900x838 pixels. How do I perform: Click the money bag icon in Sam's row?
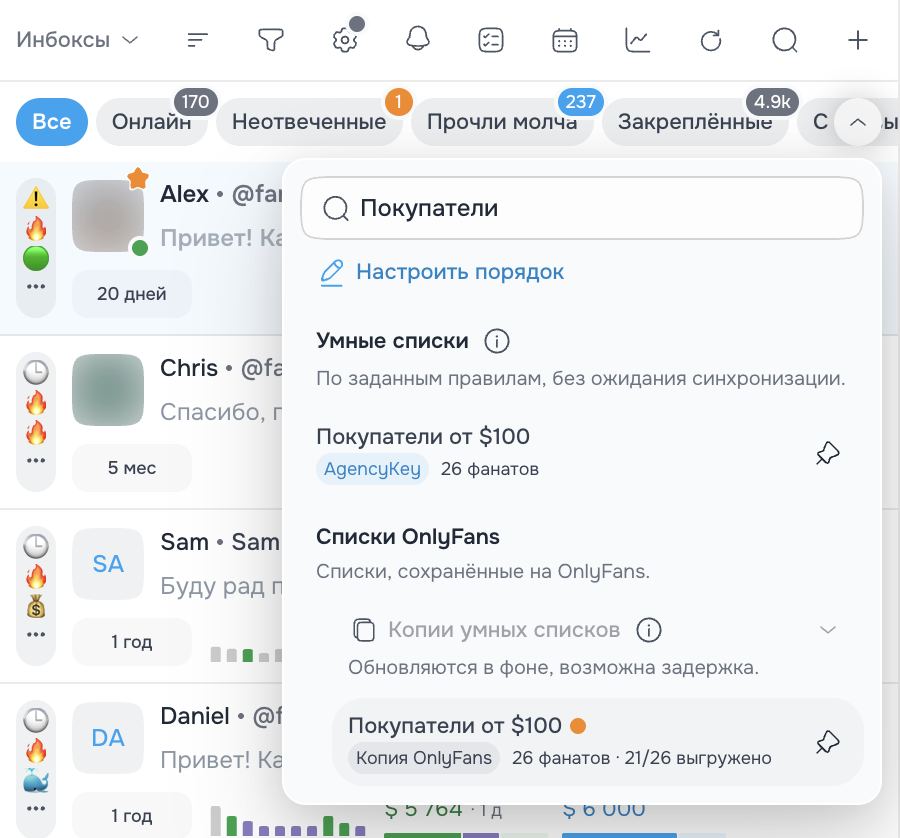pos(36,607)
